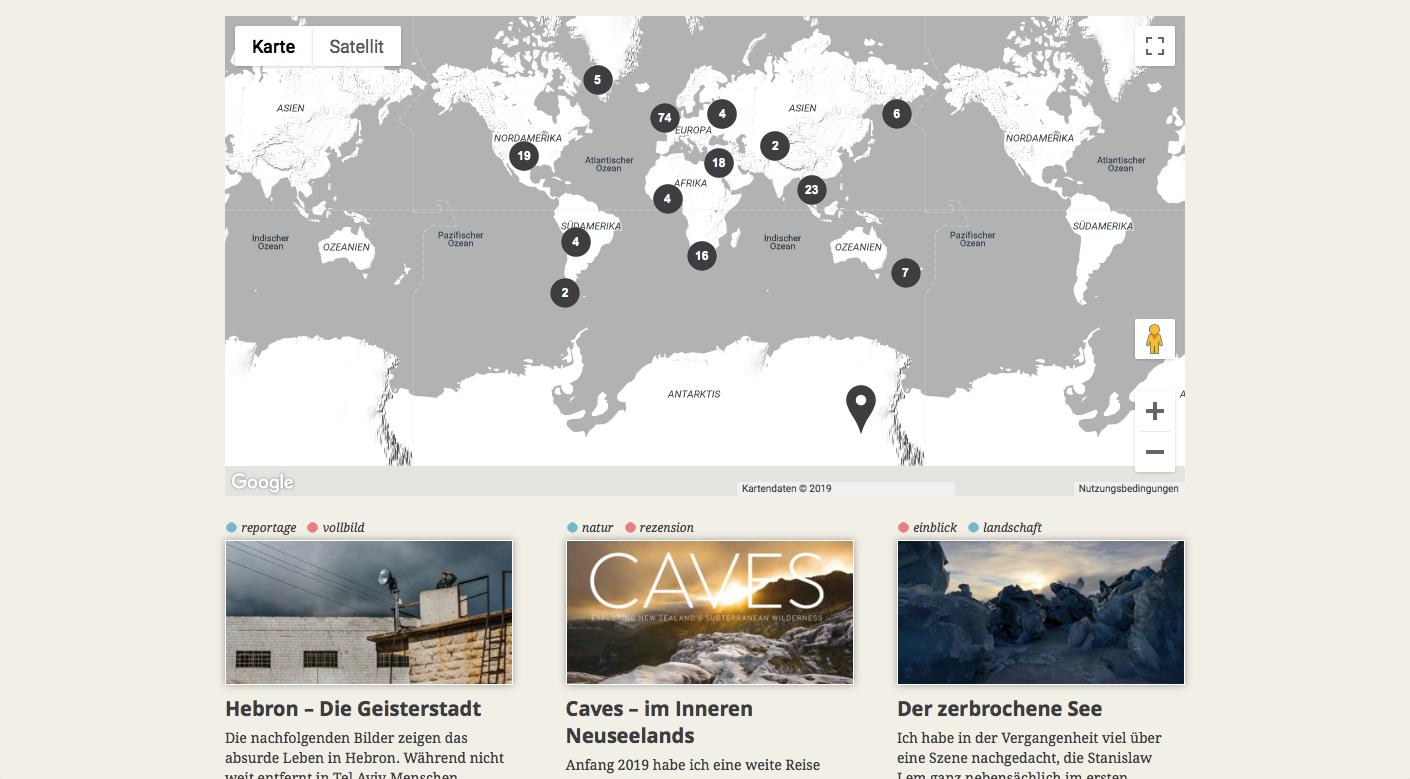Open the Nutzungsbedingungen link
The width and height of the screenshot is (1410, 779).
click(1128, 489)
